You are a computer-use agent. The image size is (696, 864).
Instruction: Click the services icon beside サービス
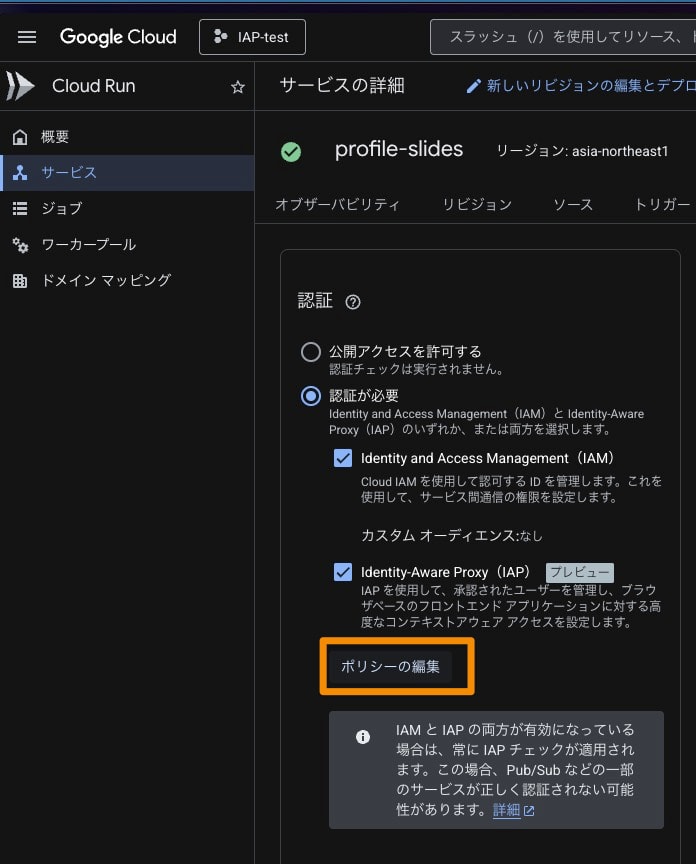[x=20, y=172]
